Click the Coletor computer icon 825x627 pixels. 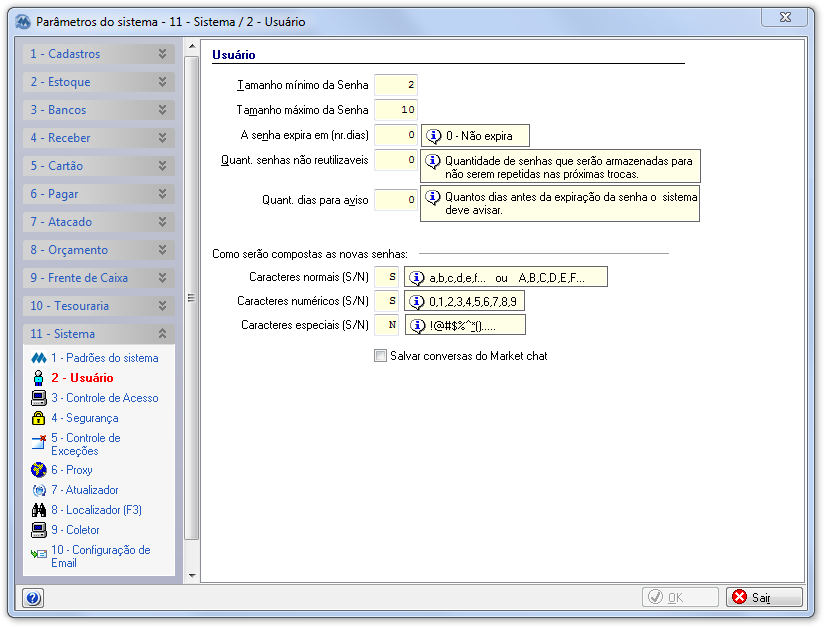click(x=38, y=530)
